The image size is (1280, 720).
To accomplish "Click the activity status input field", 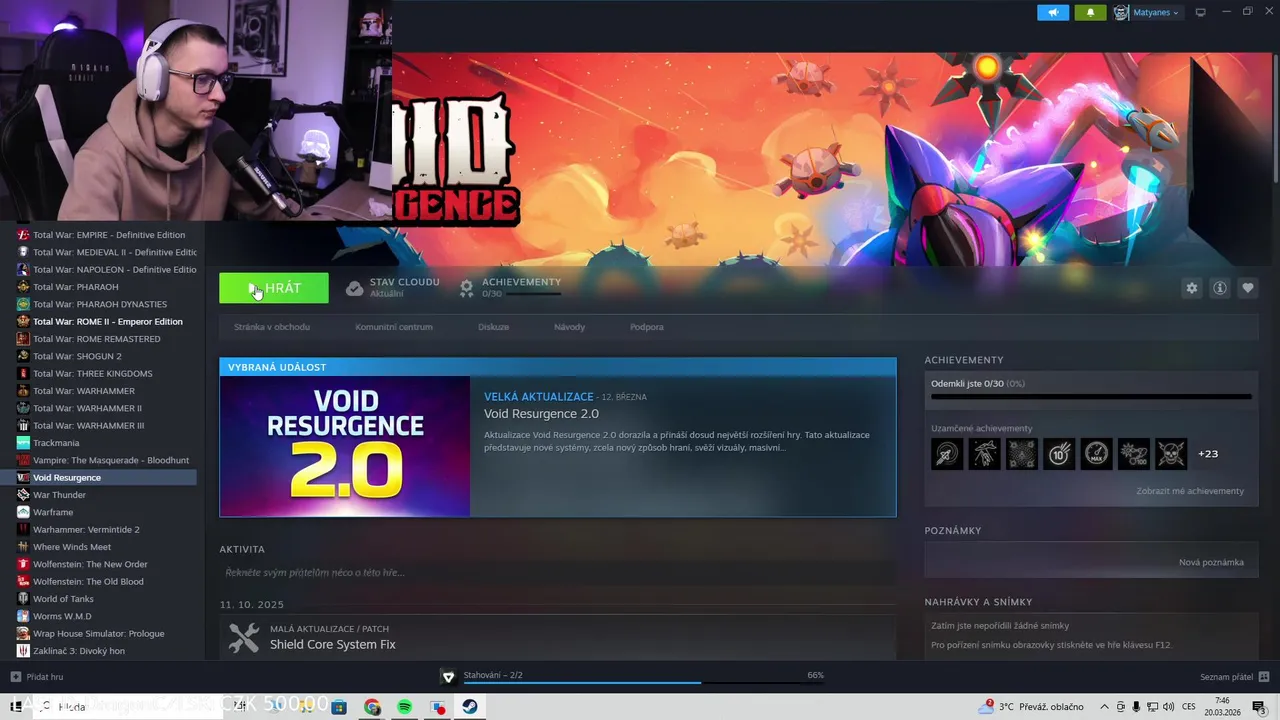I will [x=558, y=573].
